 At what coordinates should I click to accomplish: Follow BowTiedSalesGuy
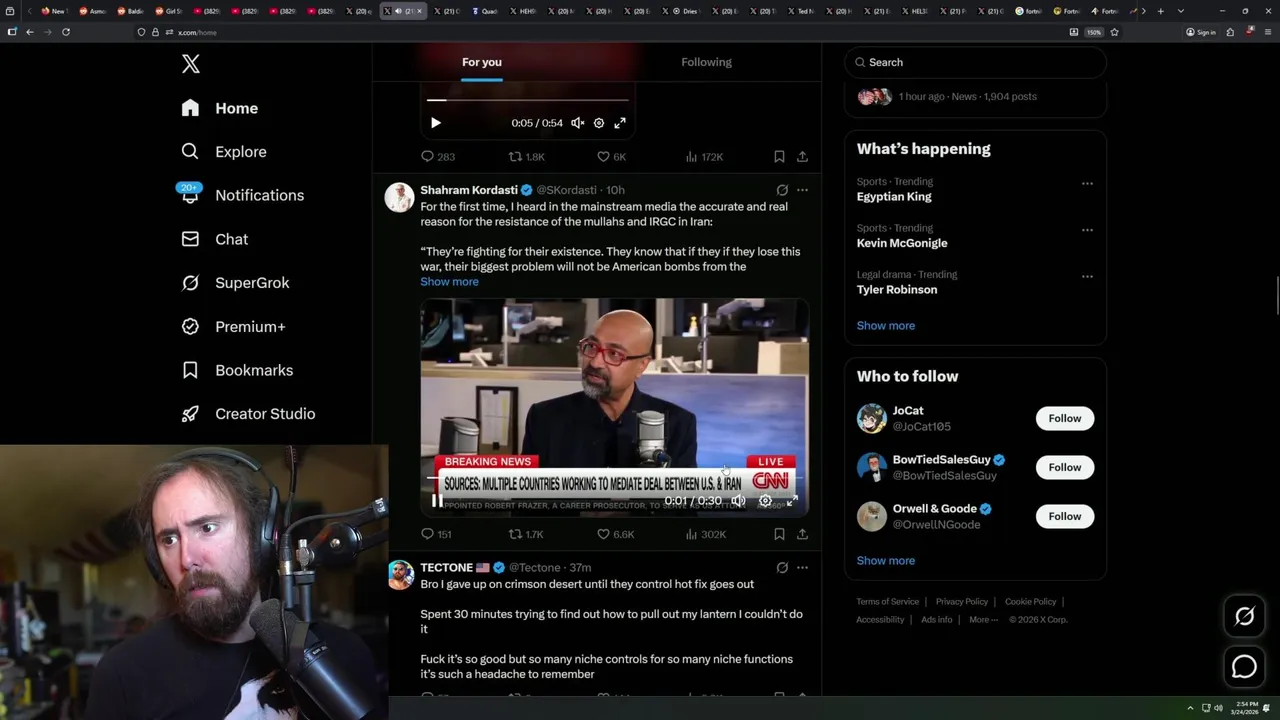coord(1064,468)
